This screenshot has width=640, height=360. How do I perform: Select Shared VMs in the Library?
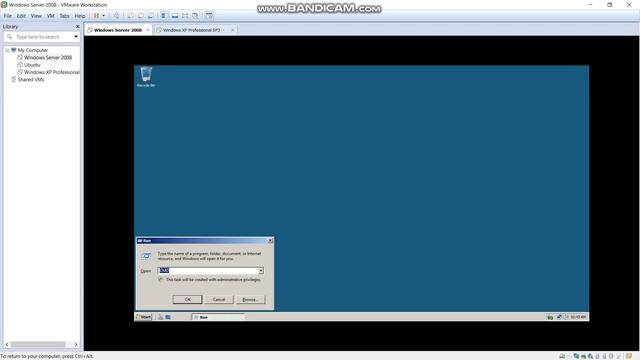(31, 80)
